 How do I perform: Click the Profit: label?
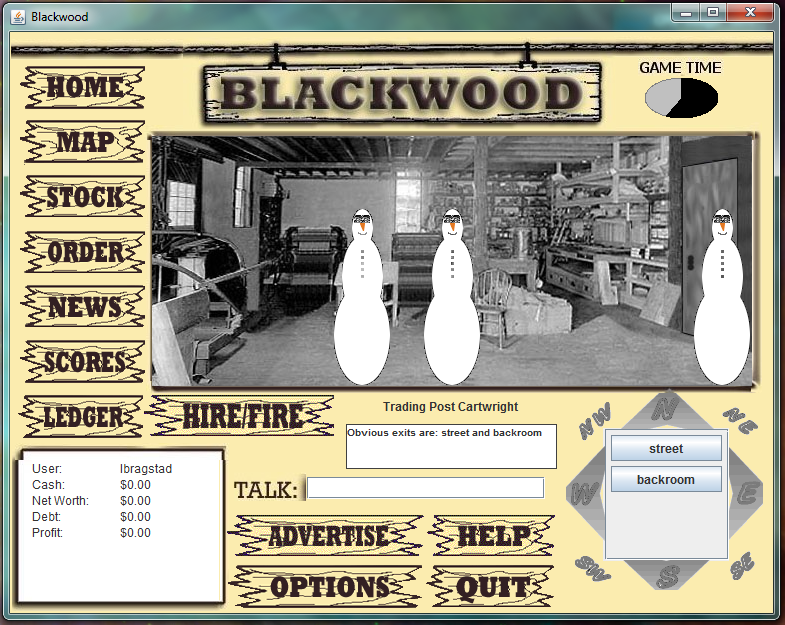point(47,533)
